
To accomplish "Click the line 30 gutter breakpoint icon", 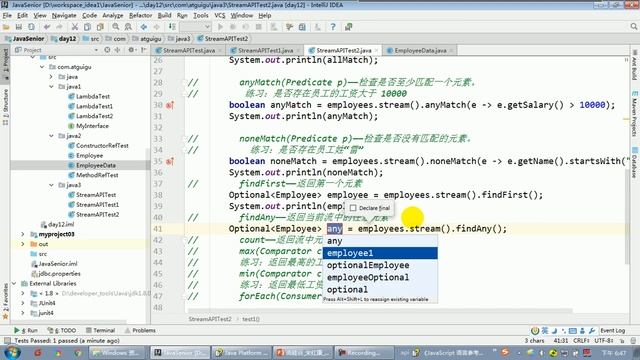I will pos(170,105).
